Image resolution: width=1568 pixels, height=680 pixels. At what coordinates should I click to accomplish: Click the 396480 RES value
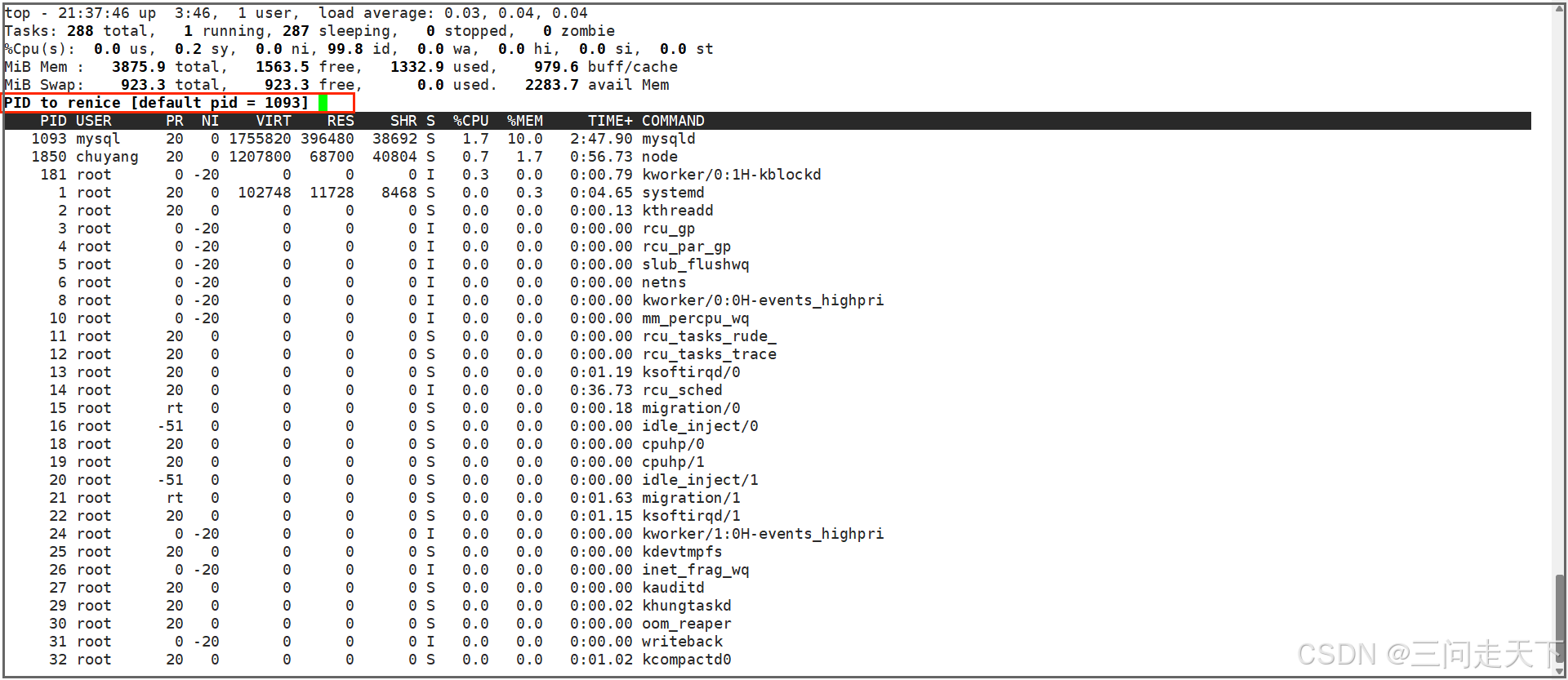327,139
